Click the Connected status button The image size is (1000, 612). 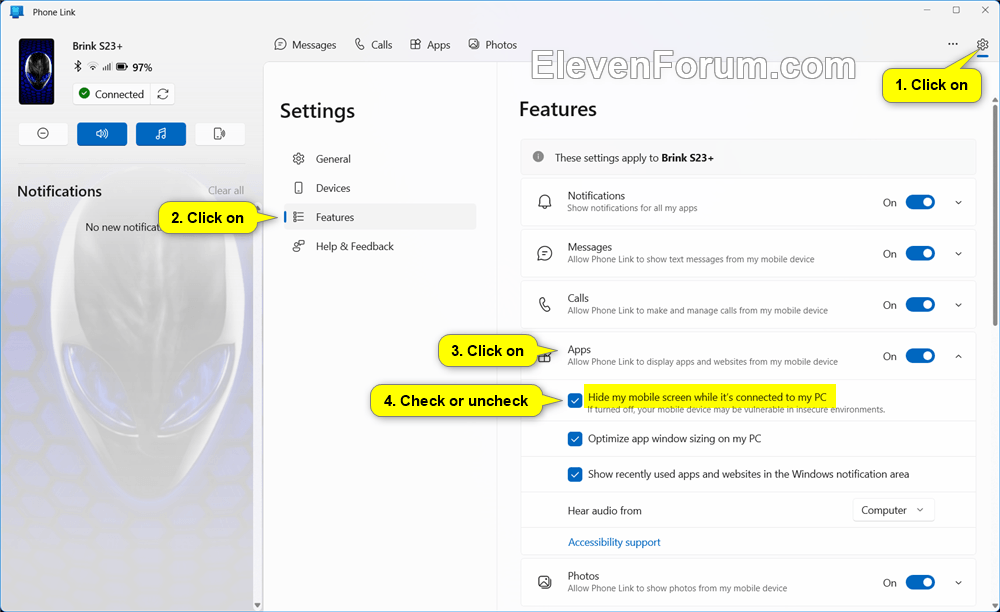pyautogui.click(x=112, y=94)
